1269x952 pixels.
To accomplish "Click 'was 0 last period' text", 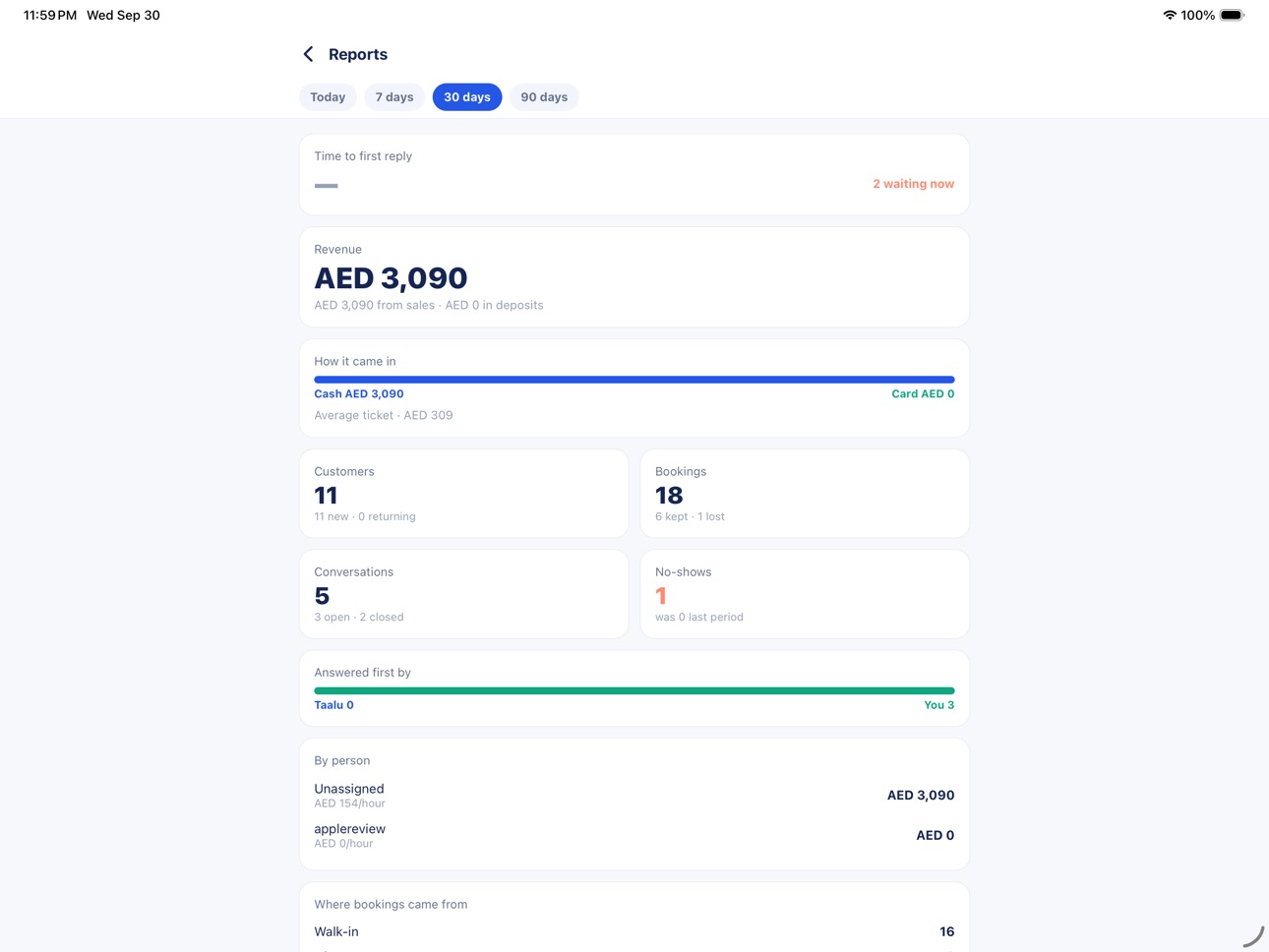I will tap(699, 617).
